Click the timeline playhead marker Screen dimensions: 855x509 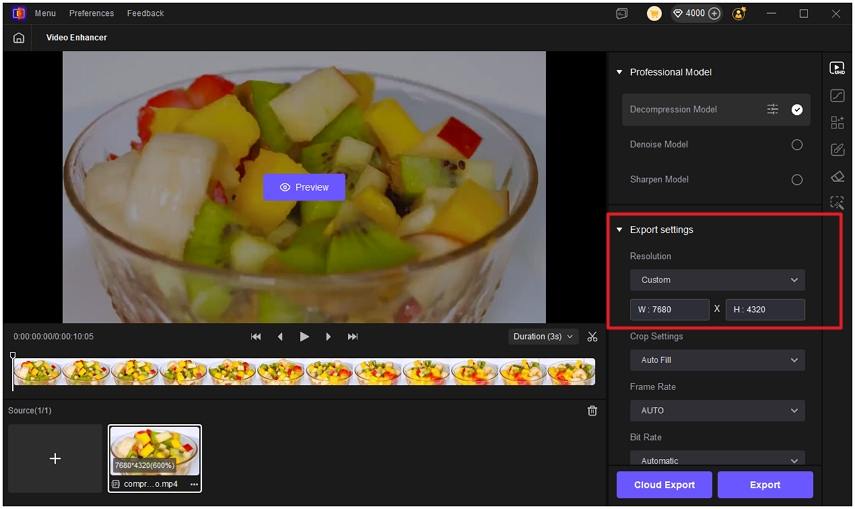[13, 357]
